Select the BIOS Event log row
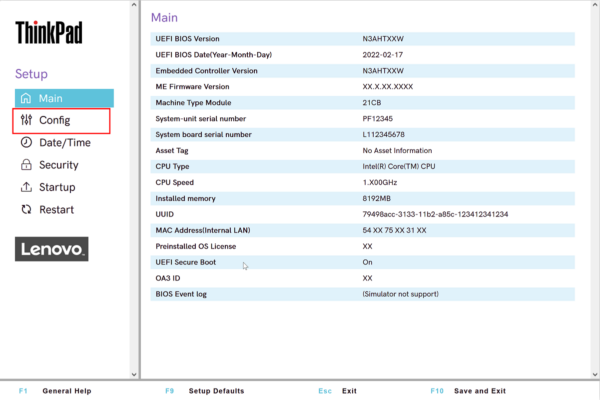The height and width of the screenshot is (400, 600). (x=361, y=295)
